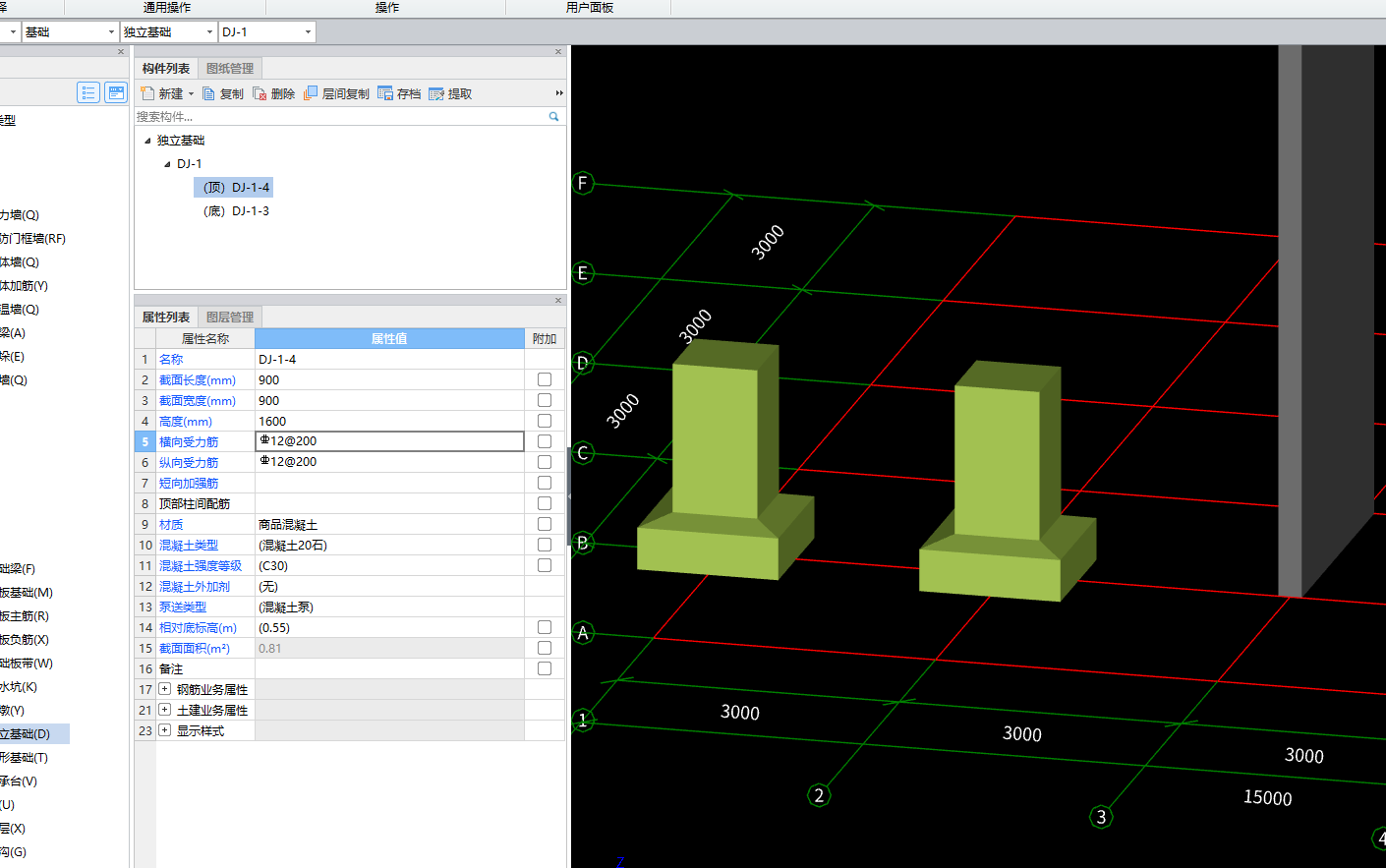The image size is (1386, 868).
Task: Open the 名称 property link
Action: click(171, 360)
